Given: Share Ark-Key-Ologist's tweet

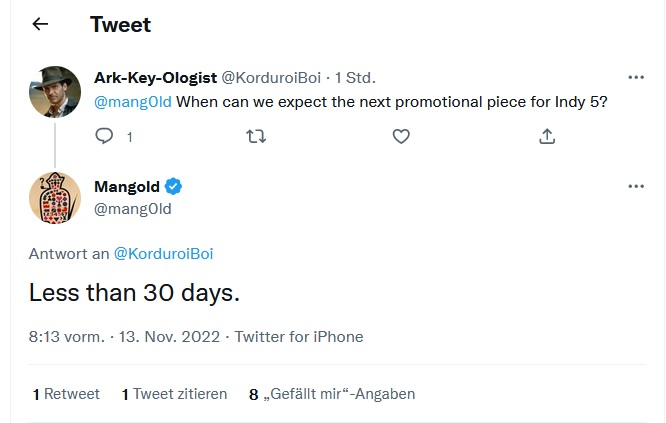Looking at the screenshot, I should (x=547, y=136).
